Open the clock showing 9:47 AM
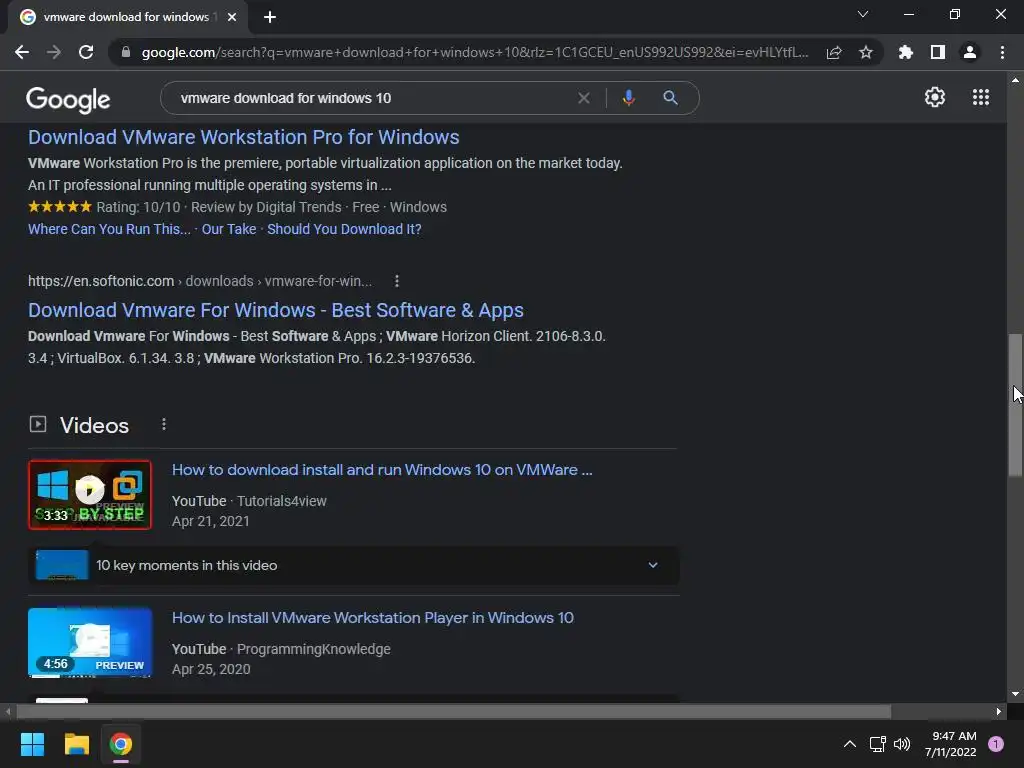 coord(950,744)
